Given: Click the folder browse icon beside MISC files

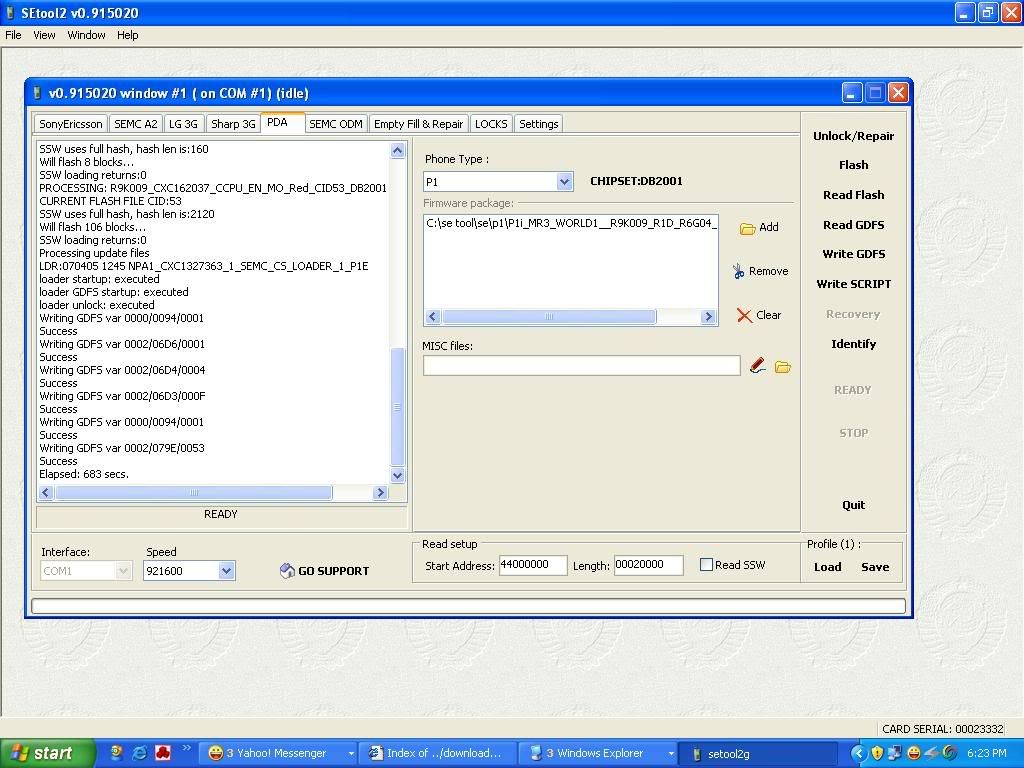Looking at the screenshot, I should pos(782,367).
